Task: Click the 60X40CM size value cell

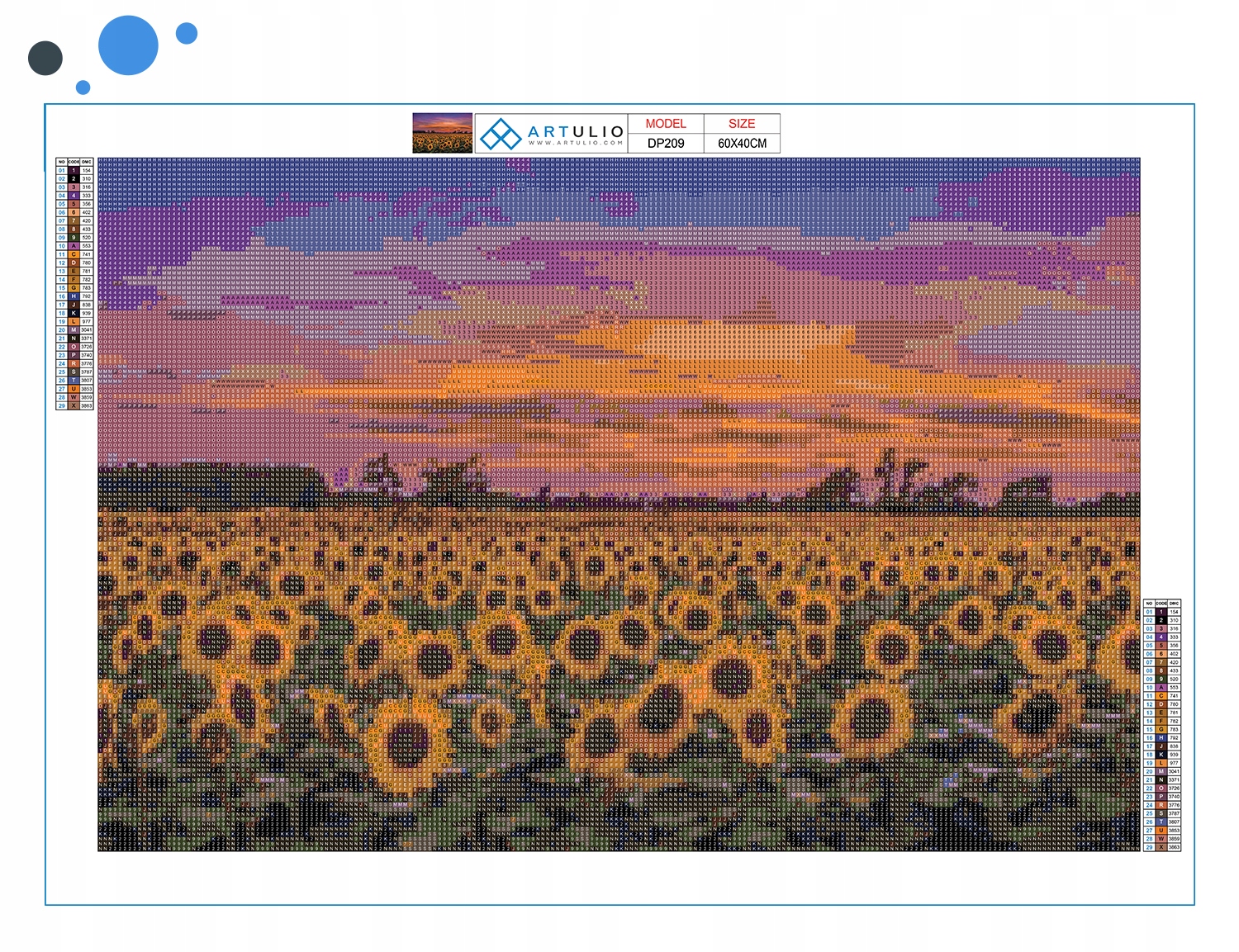Action: [742, 143]
